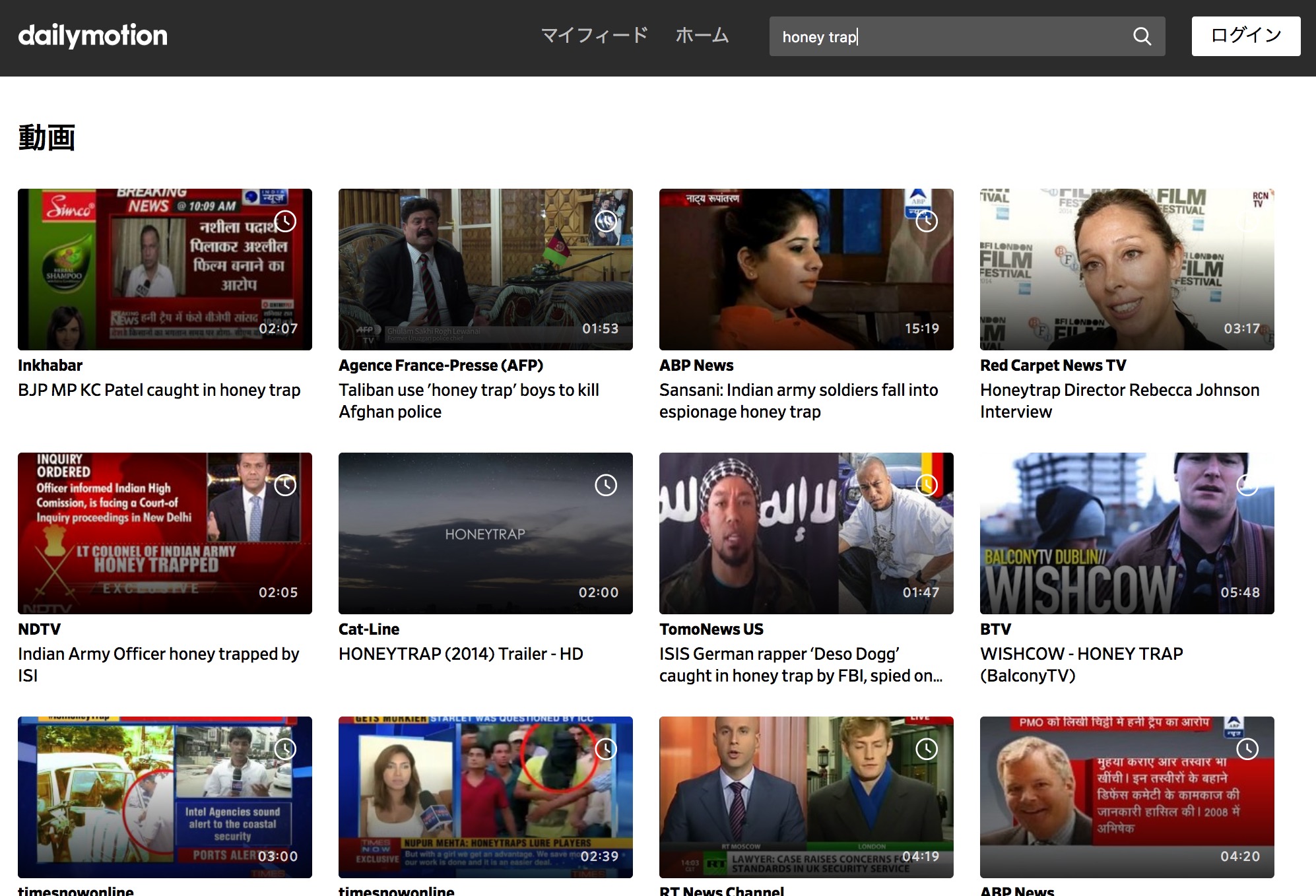The width and height of the screenshot is (1316, 896).
Task: Go to ホーム in the header
Action: pos(702,36)
